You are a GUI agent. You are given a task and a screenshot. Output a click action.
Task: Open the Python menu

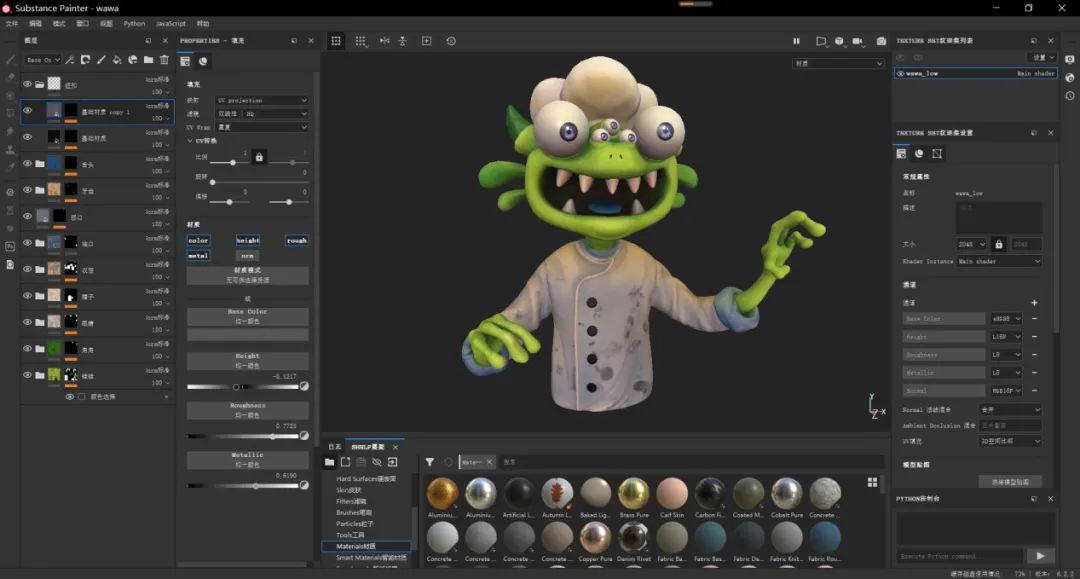134,23
